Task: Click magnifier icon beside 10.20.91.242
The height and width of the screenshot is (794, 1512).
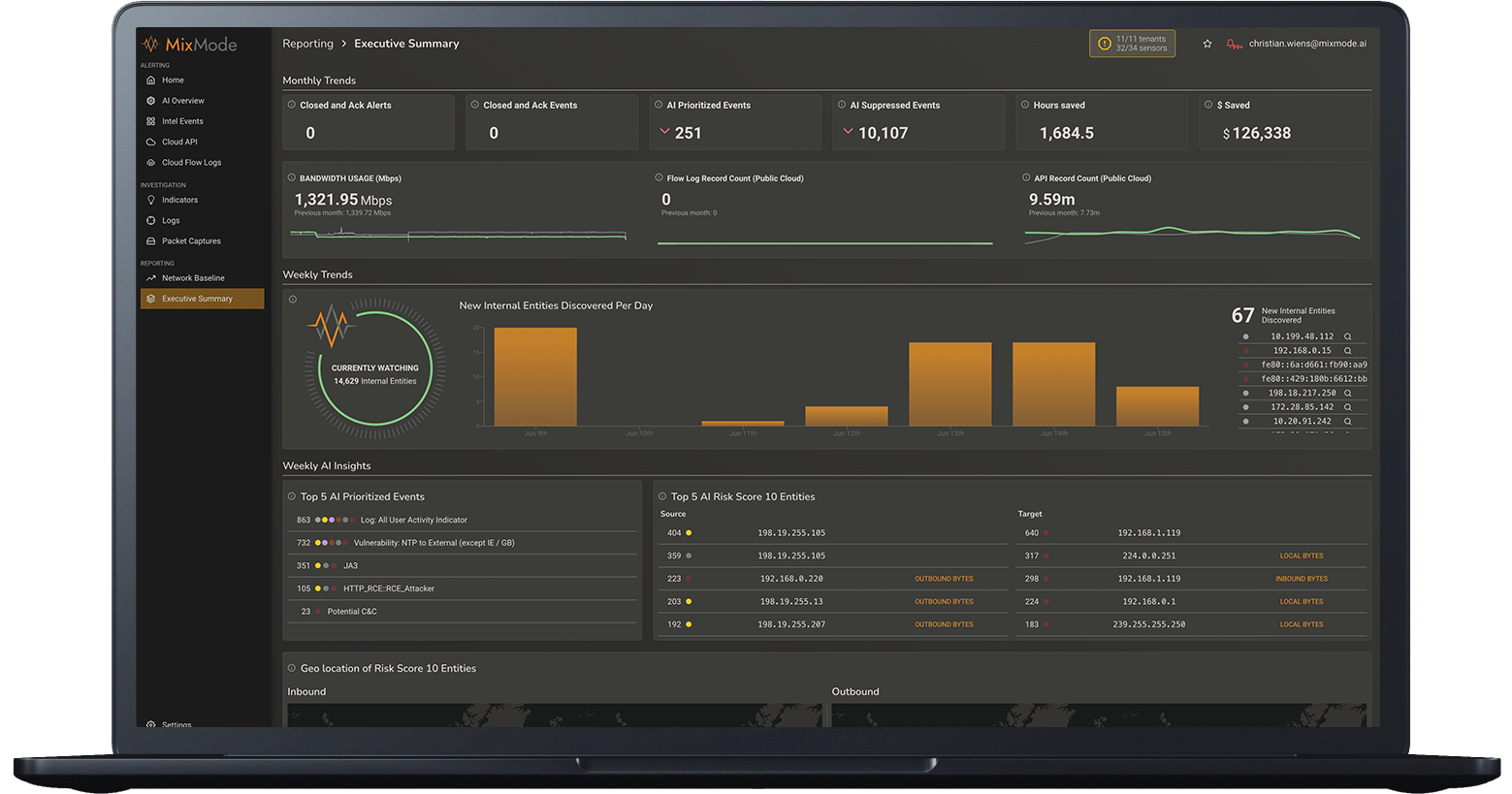Action: (1347, 421)
